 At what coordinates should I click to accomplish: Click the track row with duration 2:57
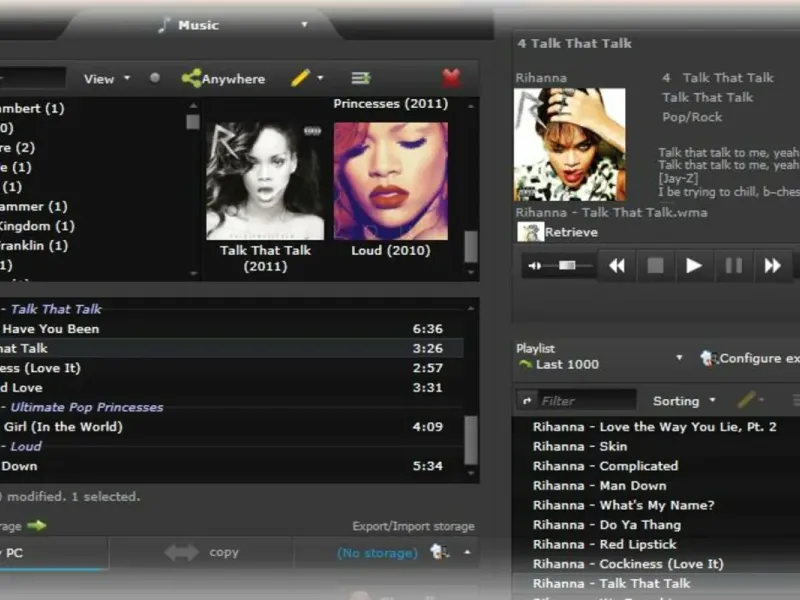coord(232,368)
